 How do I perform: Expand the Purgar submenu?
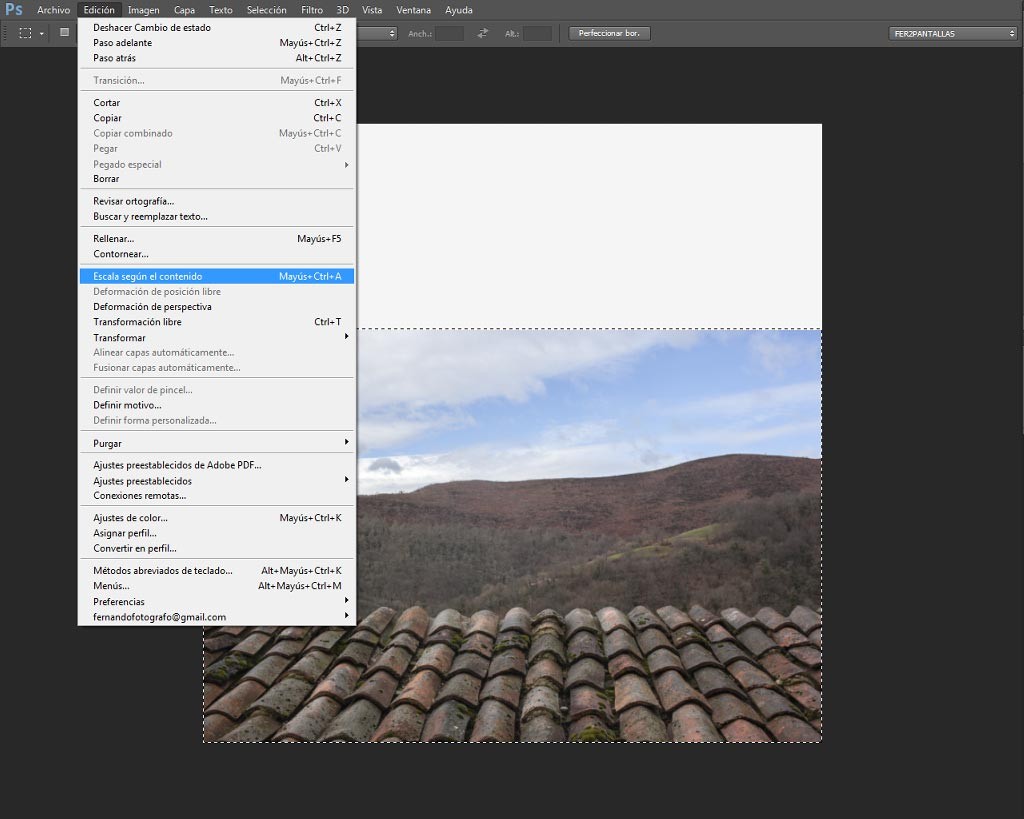[217, 443]
